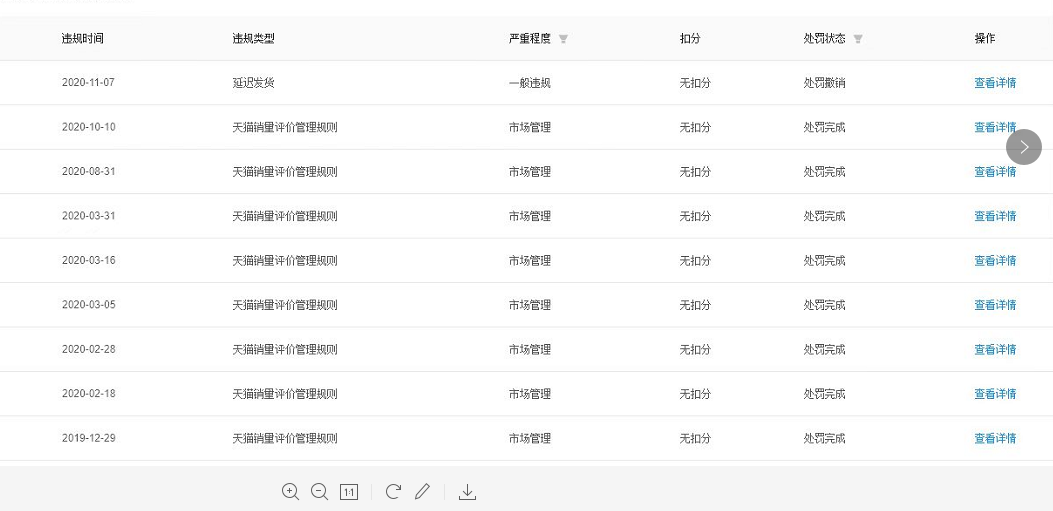
Task: Open 查看详情 for 2020-03-31 record
Action: 995,216
